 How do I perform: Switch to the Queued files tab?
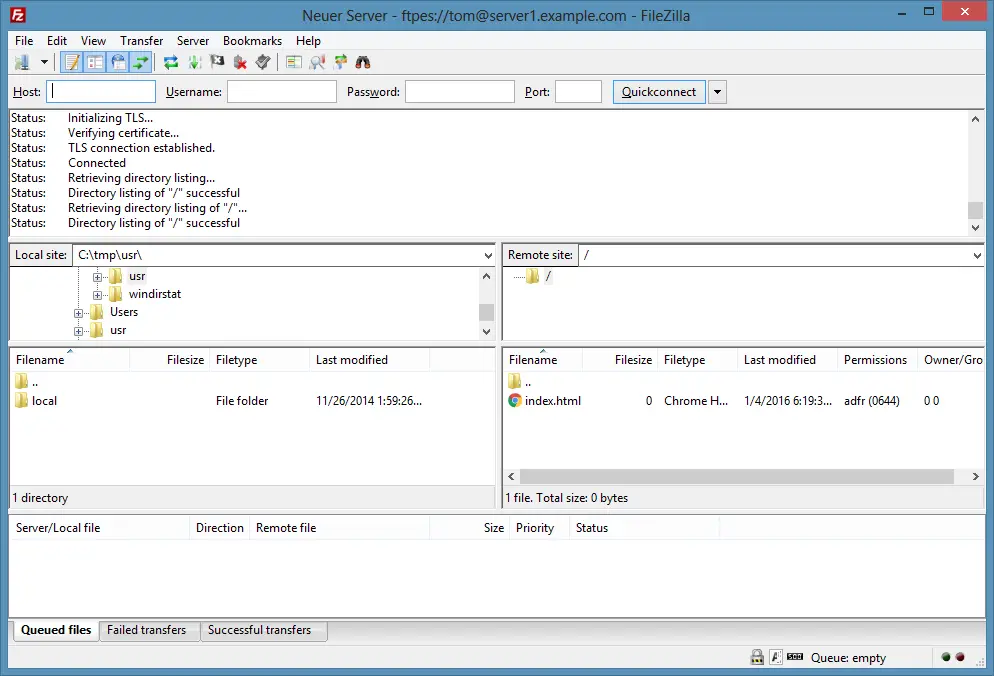(x=56, y=630)
